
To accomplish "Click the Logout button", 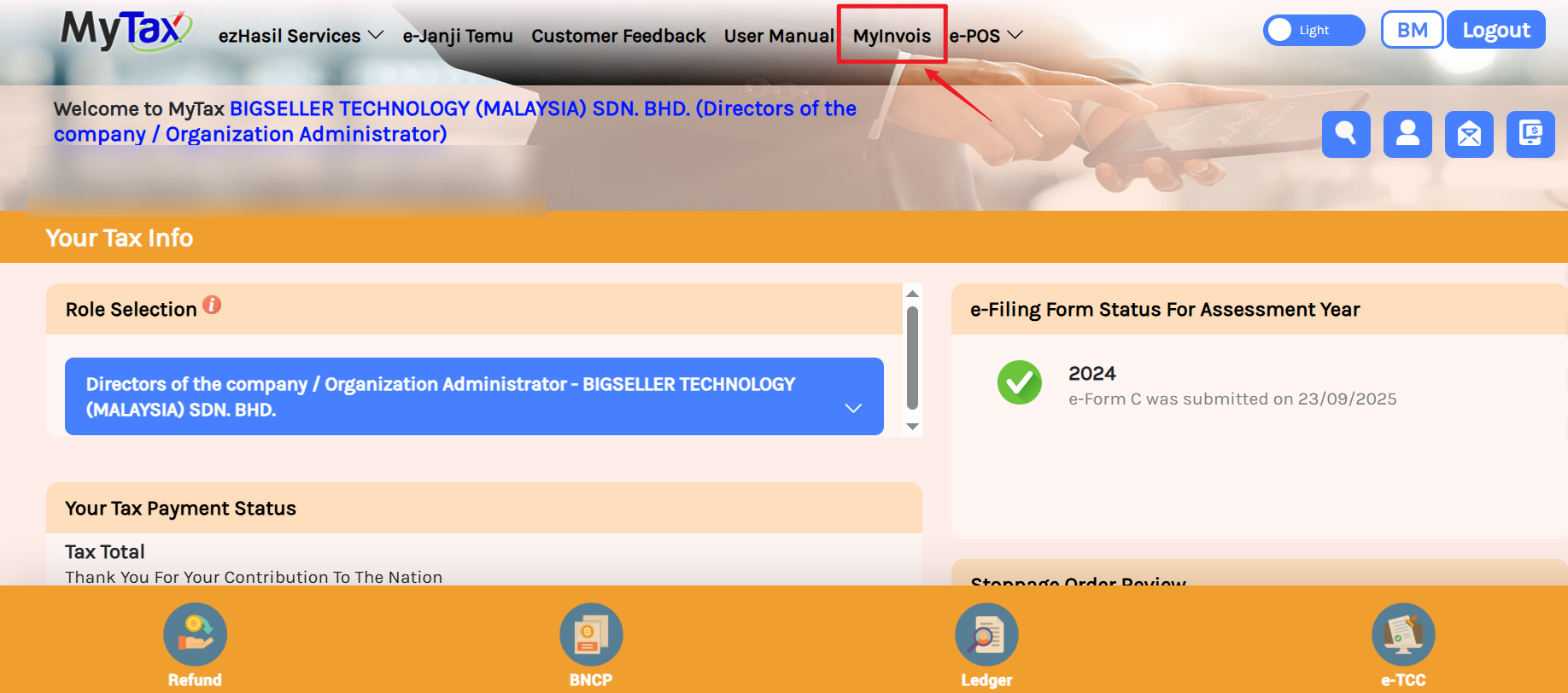I will 1496,30.
